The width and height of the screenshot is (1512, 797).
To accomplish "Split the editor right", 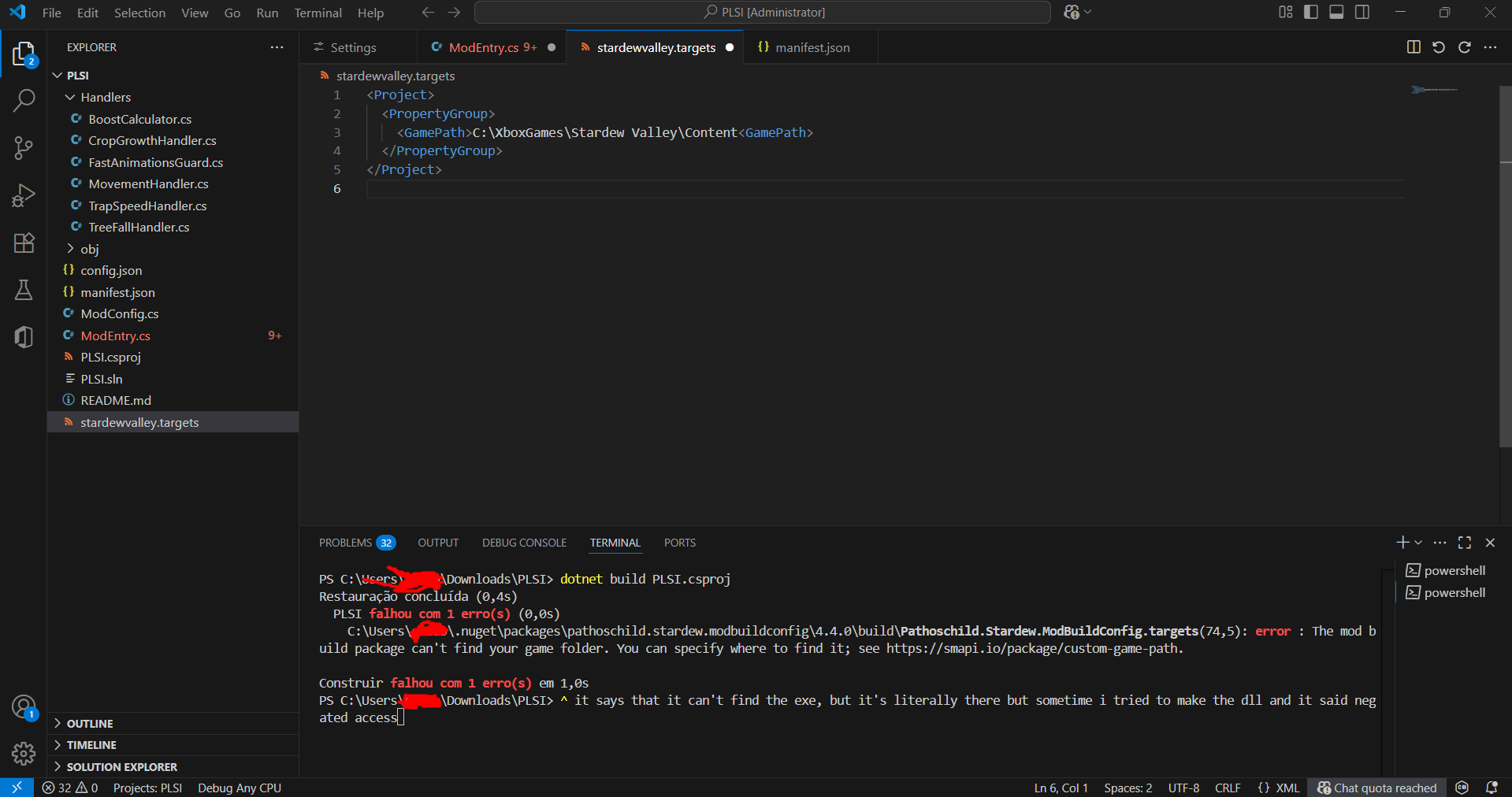I will [x=1414, y=47].
